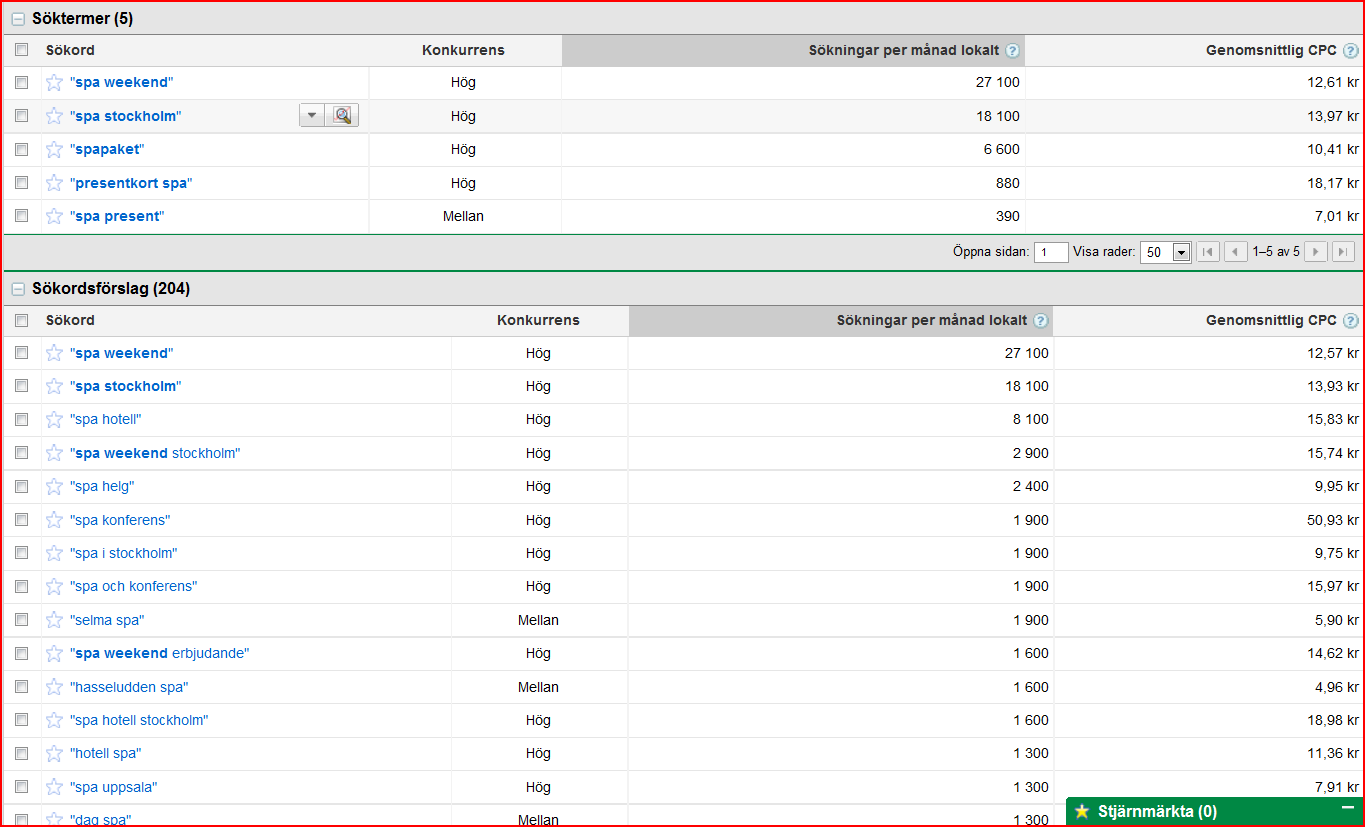
Task: Star the "spa konferens" suggestion
Action: 54,520
